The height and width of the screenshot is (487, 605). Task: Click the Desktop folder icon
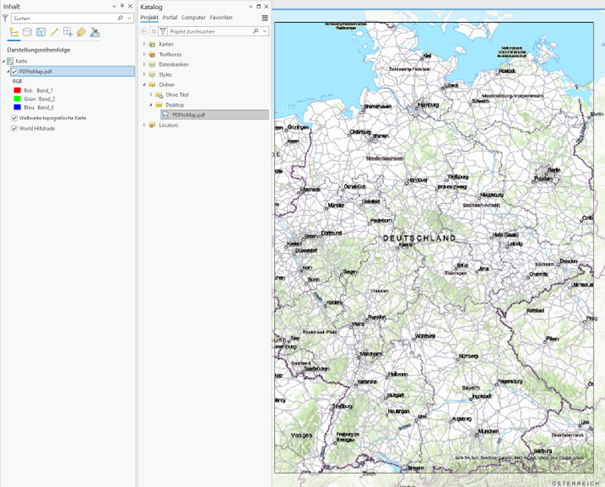(x=159, y=105)
